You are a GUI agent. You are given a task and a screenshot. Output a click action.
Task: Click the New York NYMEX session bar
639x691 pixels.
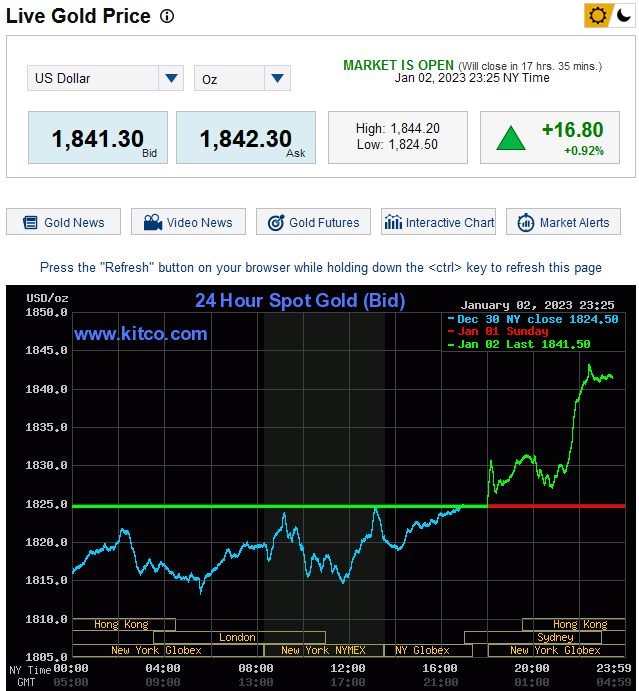point(323,650)
